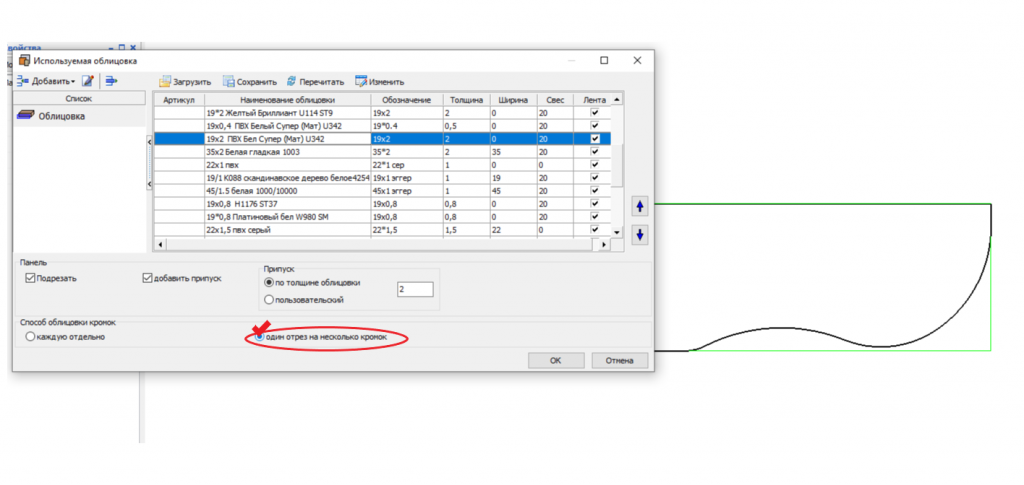
Task: Click the blue arrow export icon
Action: pyautogui.click(x=111, y=81)
